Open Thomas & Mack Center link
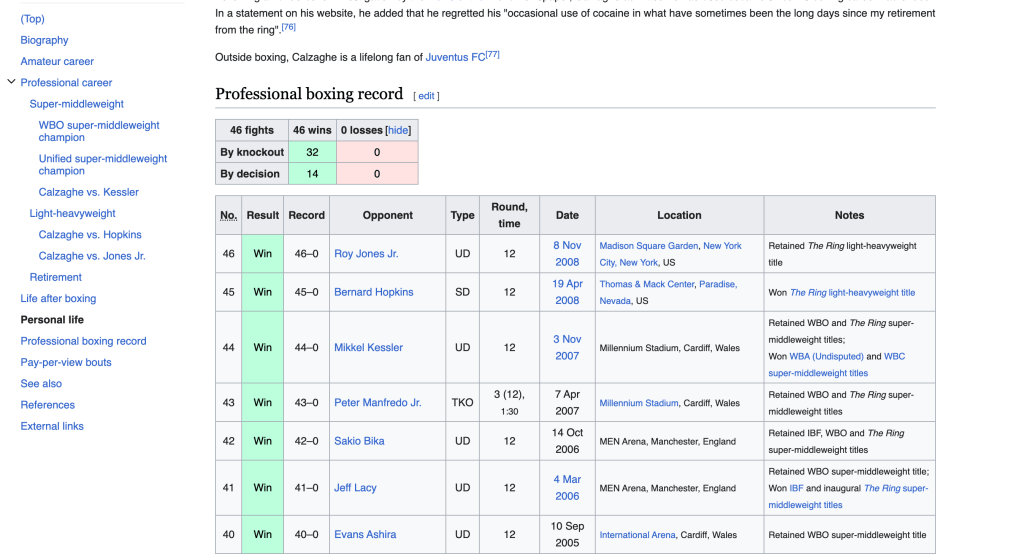The image size is (1024, 554). 647,284
